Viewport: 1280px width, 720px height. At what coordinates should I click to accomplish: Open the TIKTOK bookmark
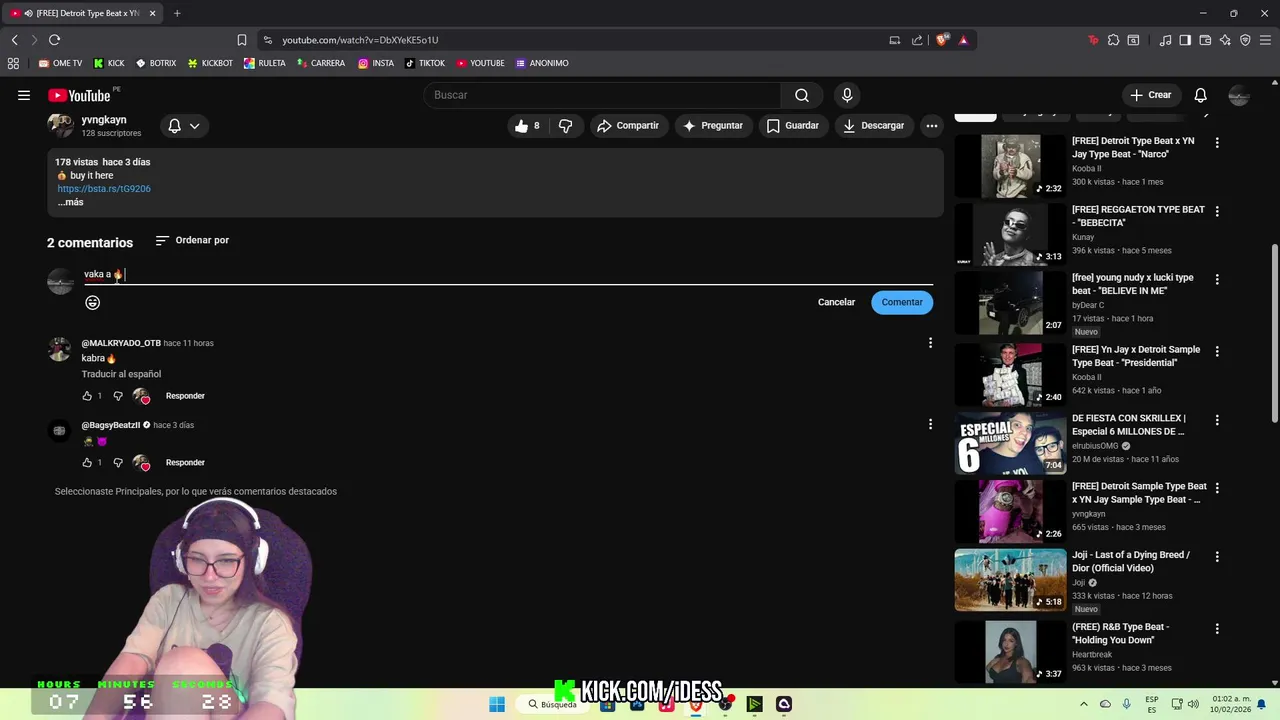click(x=425, y=63)
